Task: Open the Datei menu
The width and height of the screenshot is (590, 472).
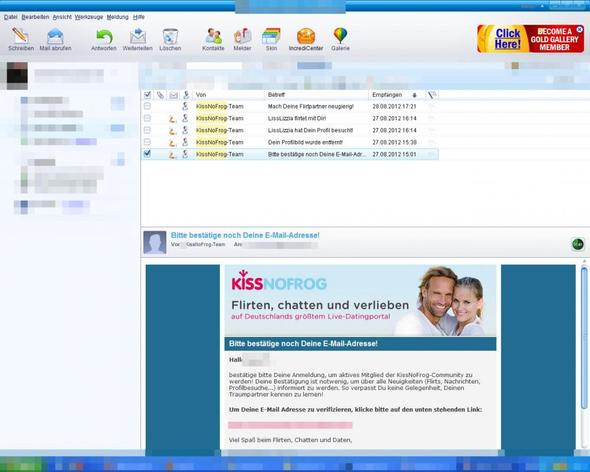Action: (x=11, y=17)
